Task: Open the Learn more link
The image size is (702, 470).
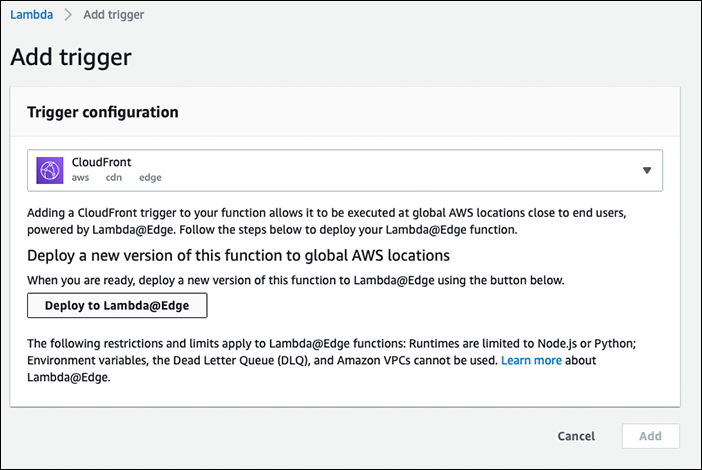Action: (x=531, y=360)
